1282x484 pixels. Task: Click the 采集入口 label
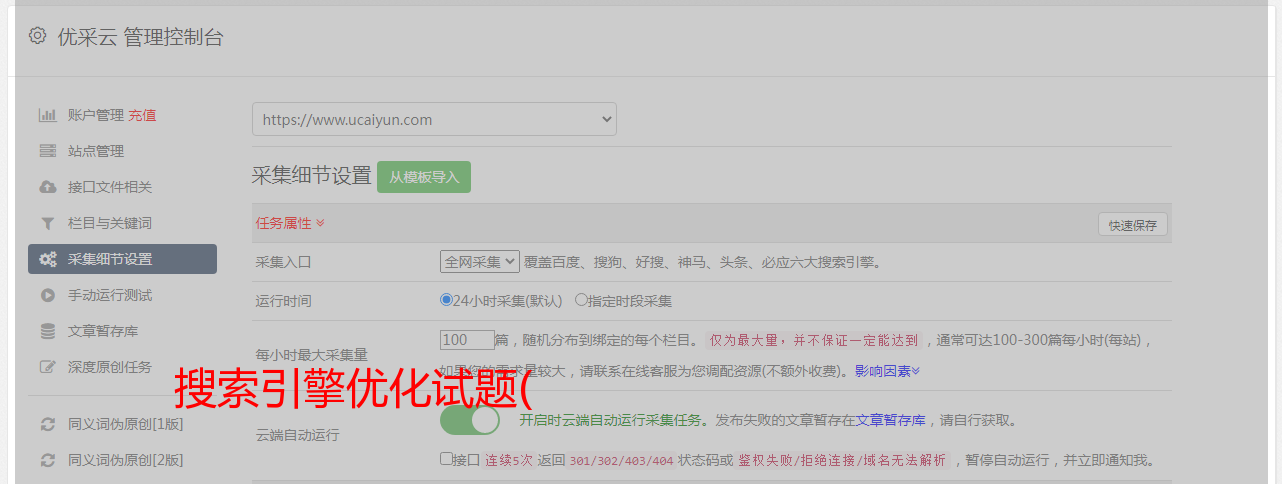coord(284,262)
